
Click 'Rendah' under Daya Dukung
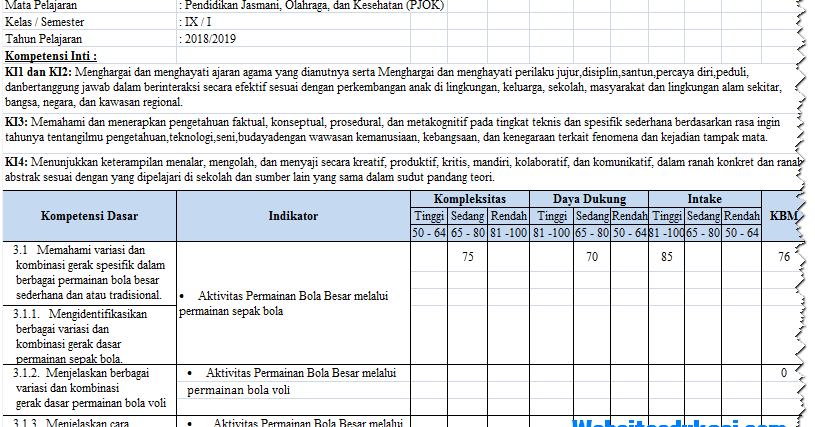point(629,216)
